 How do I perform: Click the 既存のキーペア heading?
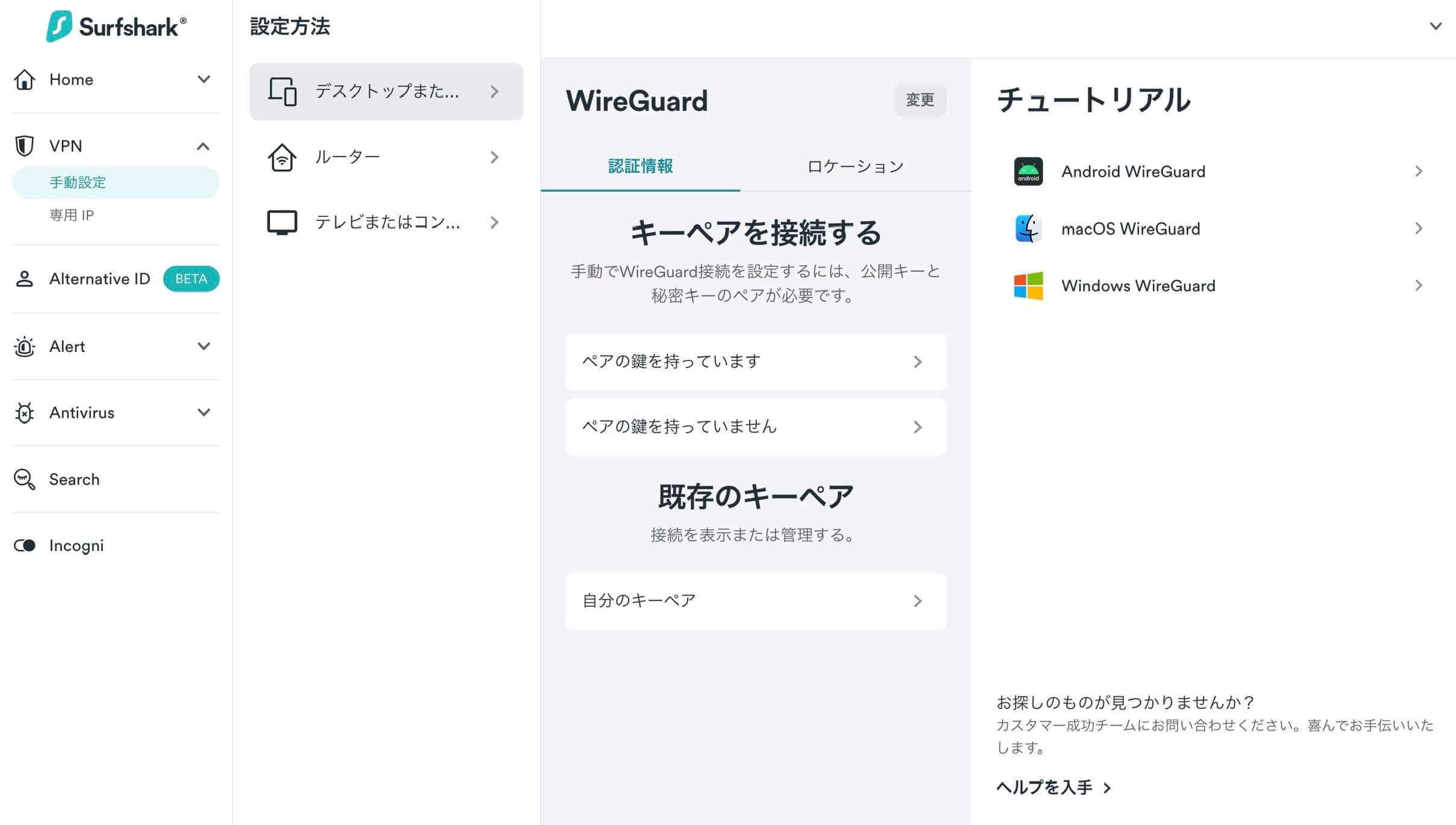pyautogui.click(x=756, y=497)
